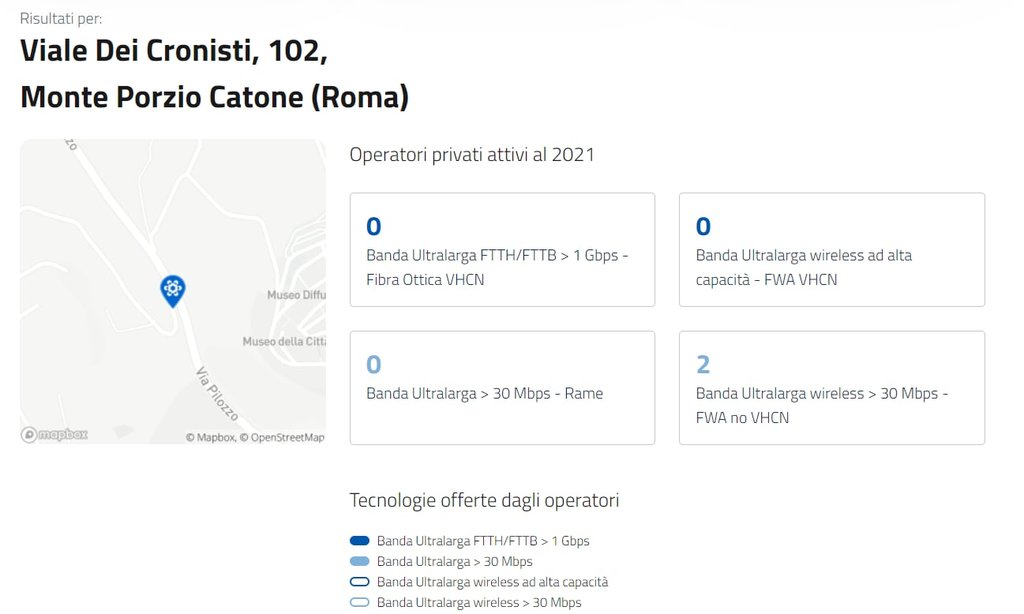
Task: Click the light blue > 30 Mbps legend swatch
Action: [x=360, y=562]
